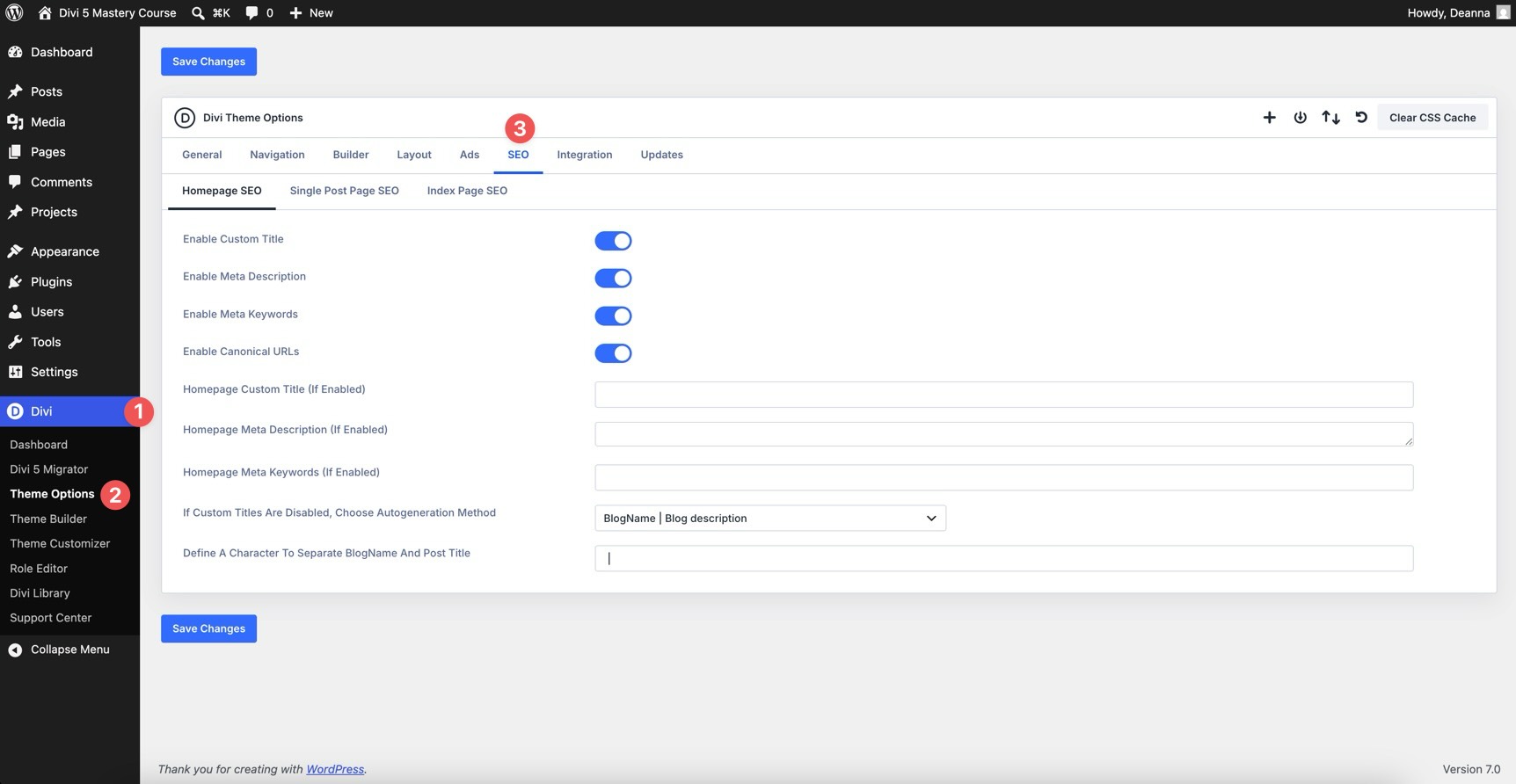1516x784 pixels.
Task: Open the Pages menu
Action: (69, 151)
